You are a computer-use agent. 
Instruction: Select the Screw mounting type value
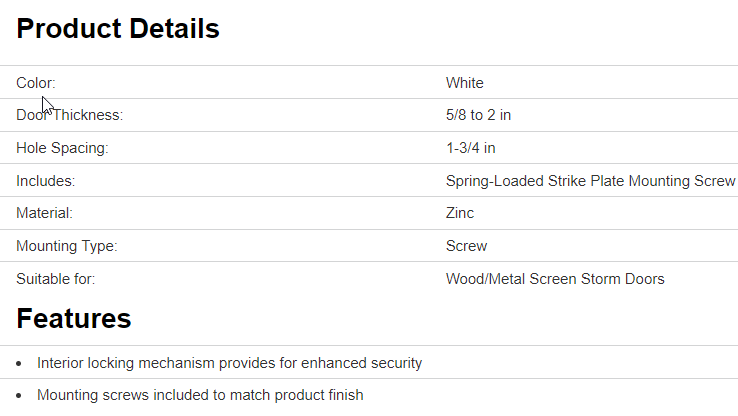tap(467, 246)
